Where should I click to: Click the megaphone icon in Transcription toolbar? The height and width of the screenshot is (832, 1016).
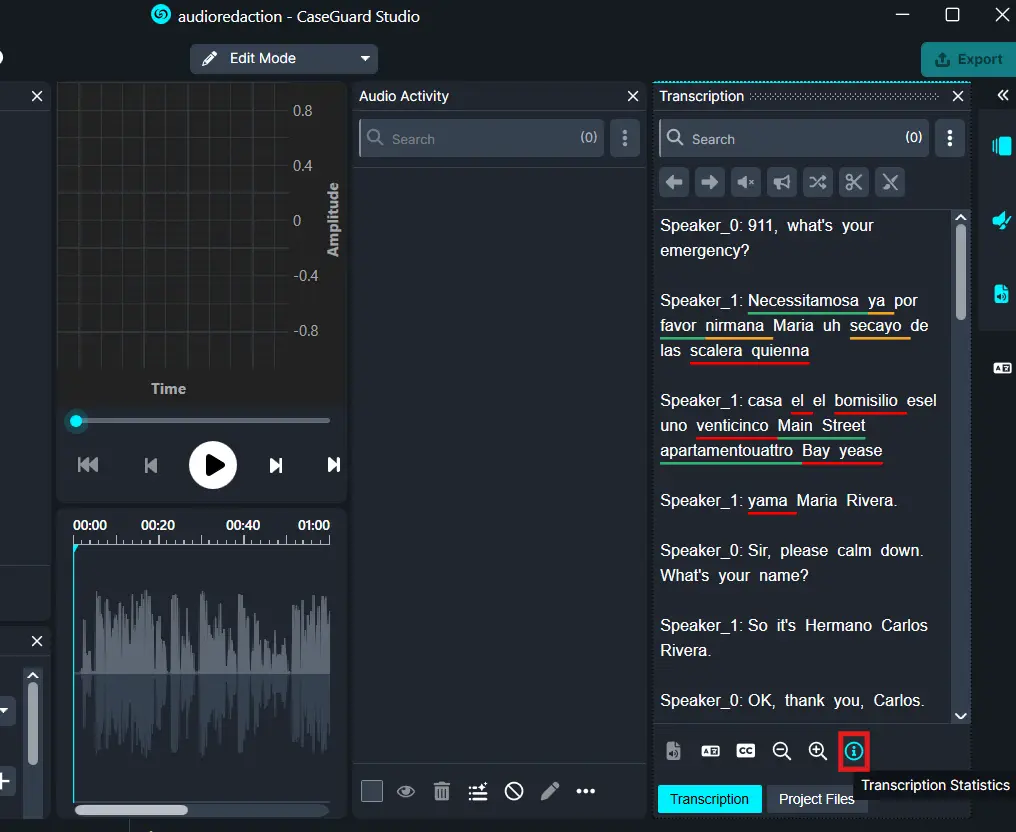tap(781, 182)
